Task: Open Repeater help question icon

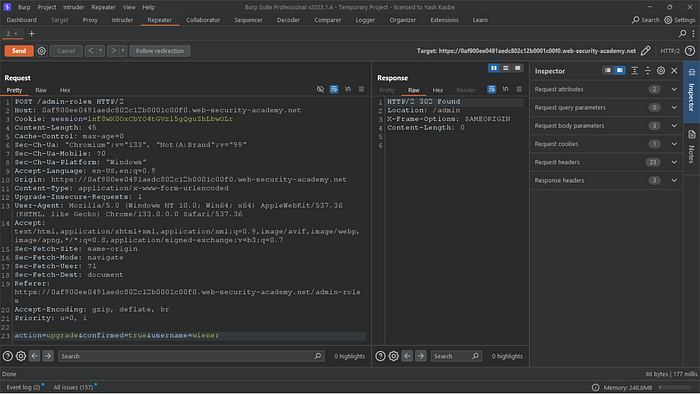Action: tap(690, 51)
